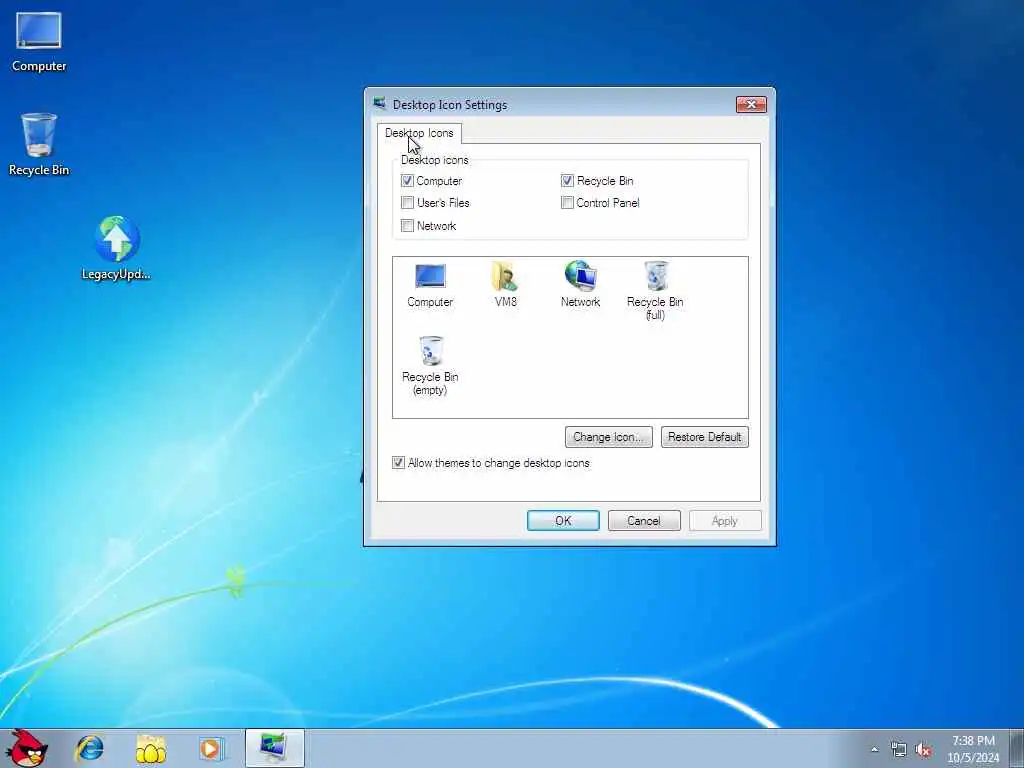Click the Computer shortcut on the desktop
Viewport: 1024px width, 768px height.
tap(39, 42)
